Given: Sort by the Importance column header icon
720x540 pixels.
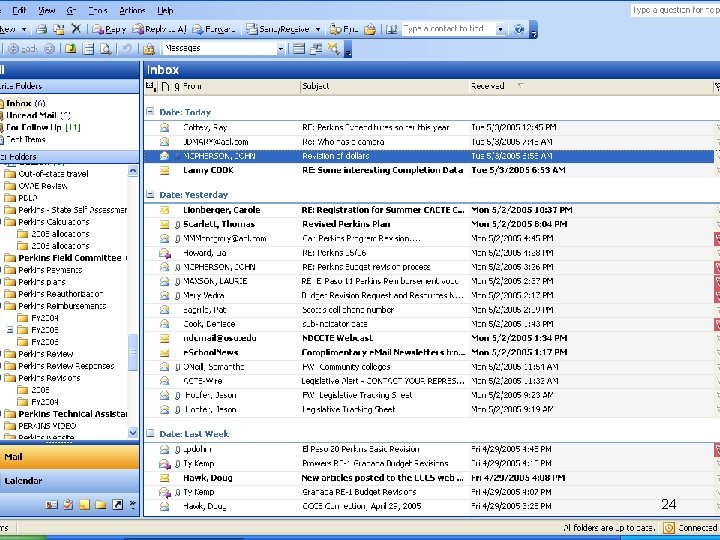Looking at the screenshot, I should [x=150, y=86].
